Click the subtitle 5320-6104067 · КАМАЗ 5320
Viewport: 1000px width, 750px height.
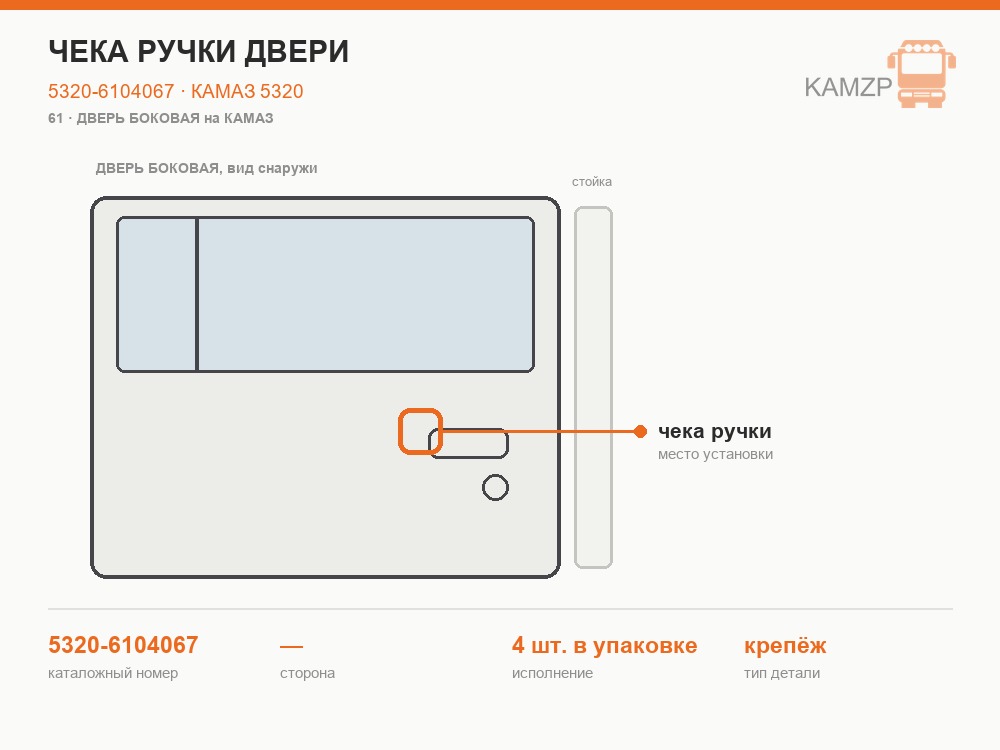click(175, 91)
